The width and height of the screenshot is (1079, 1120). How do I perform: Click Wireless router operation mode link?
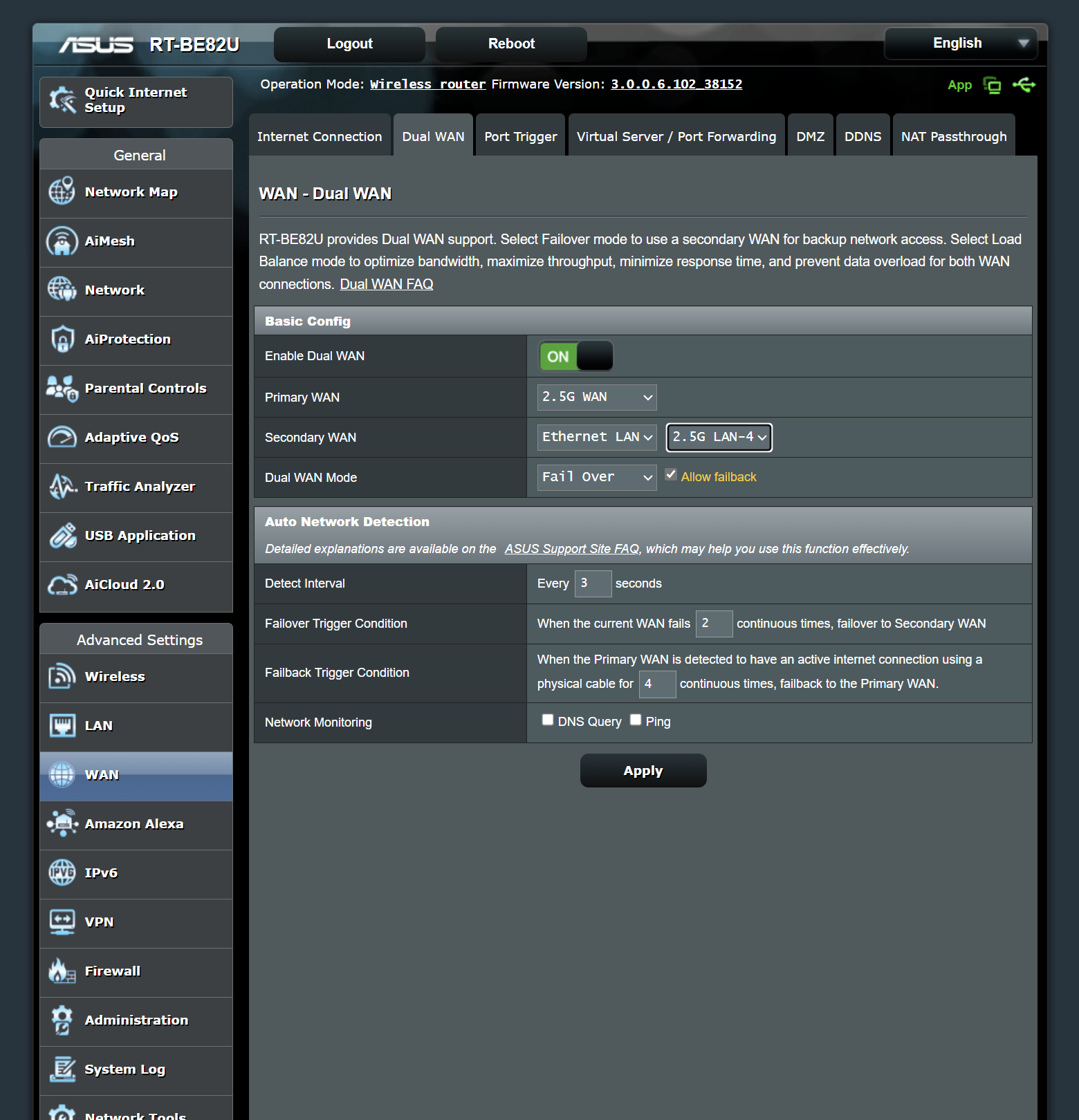(x=428, y=84)
